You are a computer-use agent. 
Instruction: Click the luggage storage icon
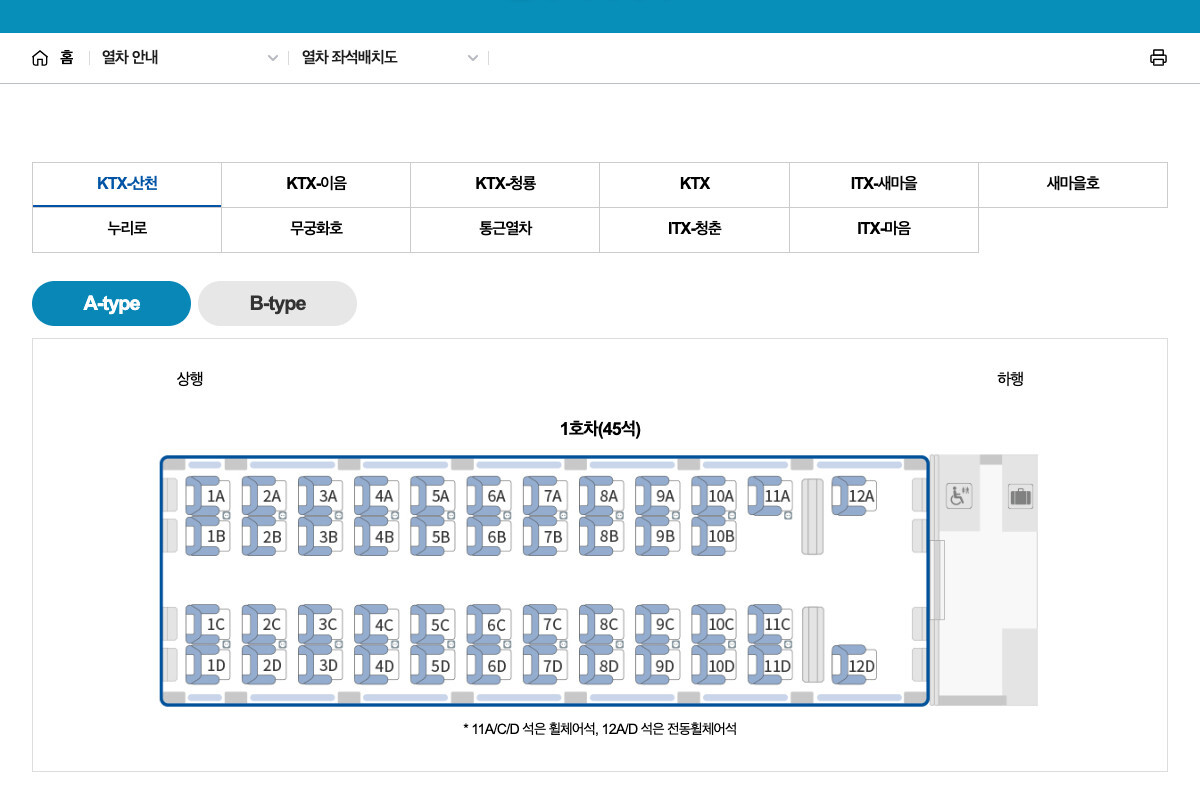coord(1020,495)
